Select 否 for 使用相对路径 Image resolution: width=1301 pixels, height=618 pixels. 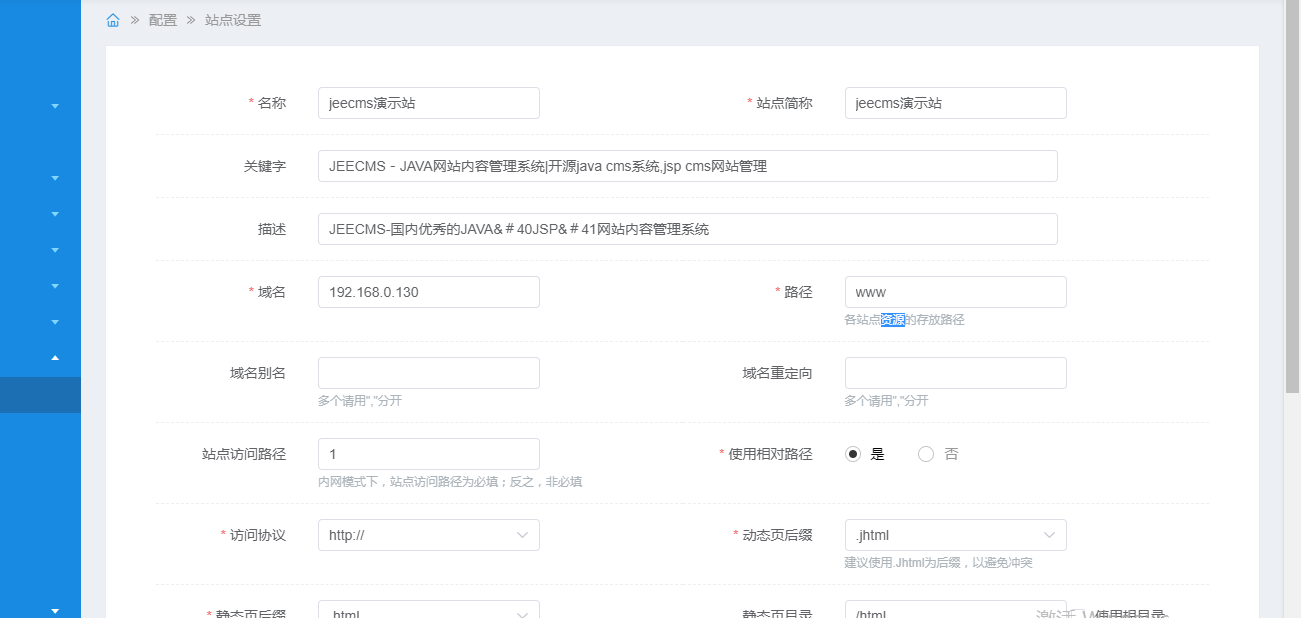pos(926,454)
